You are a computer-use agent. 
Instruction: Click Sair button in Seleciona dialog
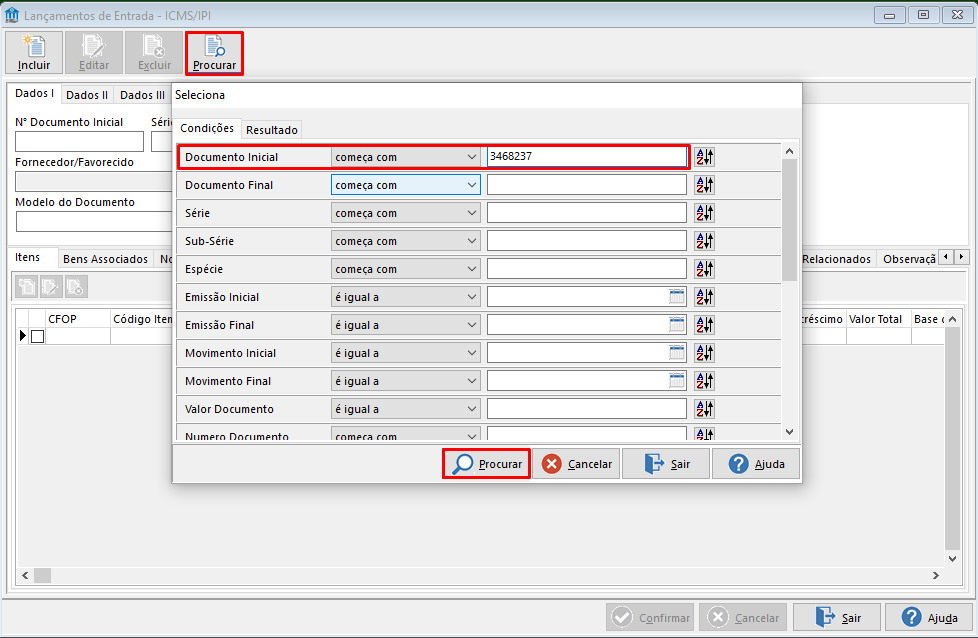click(666, 464)
